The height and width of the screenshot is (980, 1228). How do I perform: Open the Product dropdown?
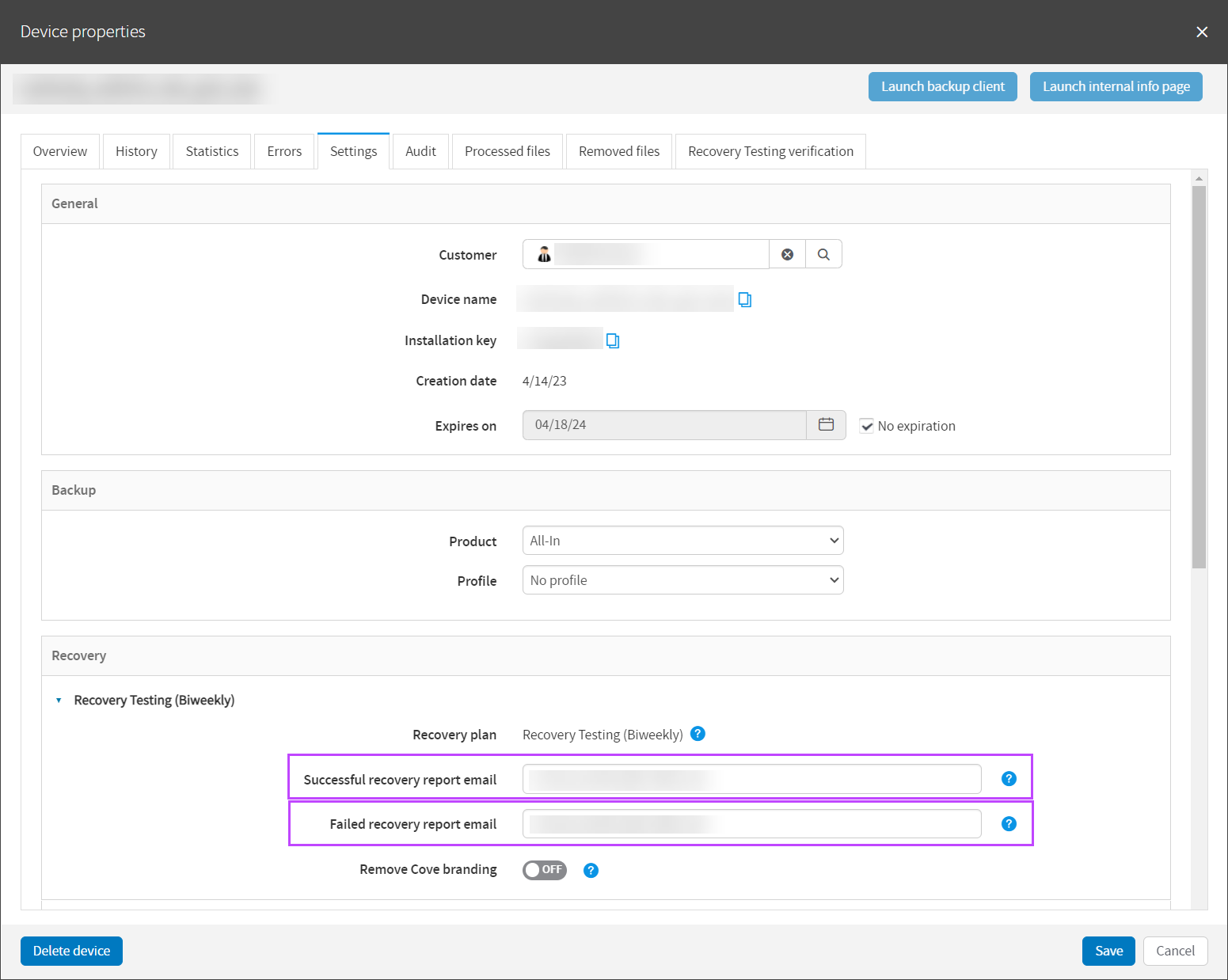click(682, 541)
